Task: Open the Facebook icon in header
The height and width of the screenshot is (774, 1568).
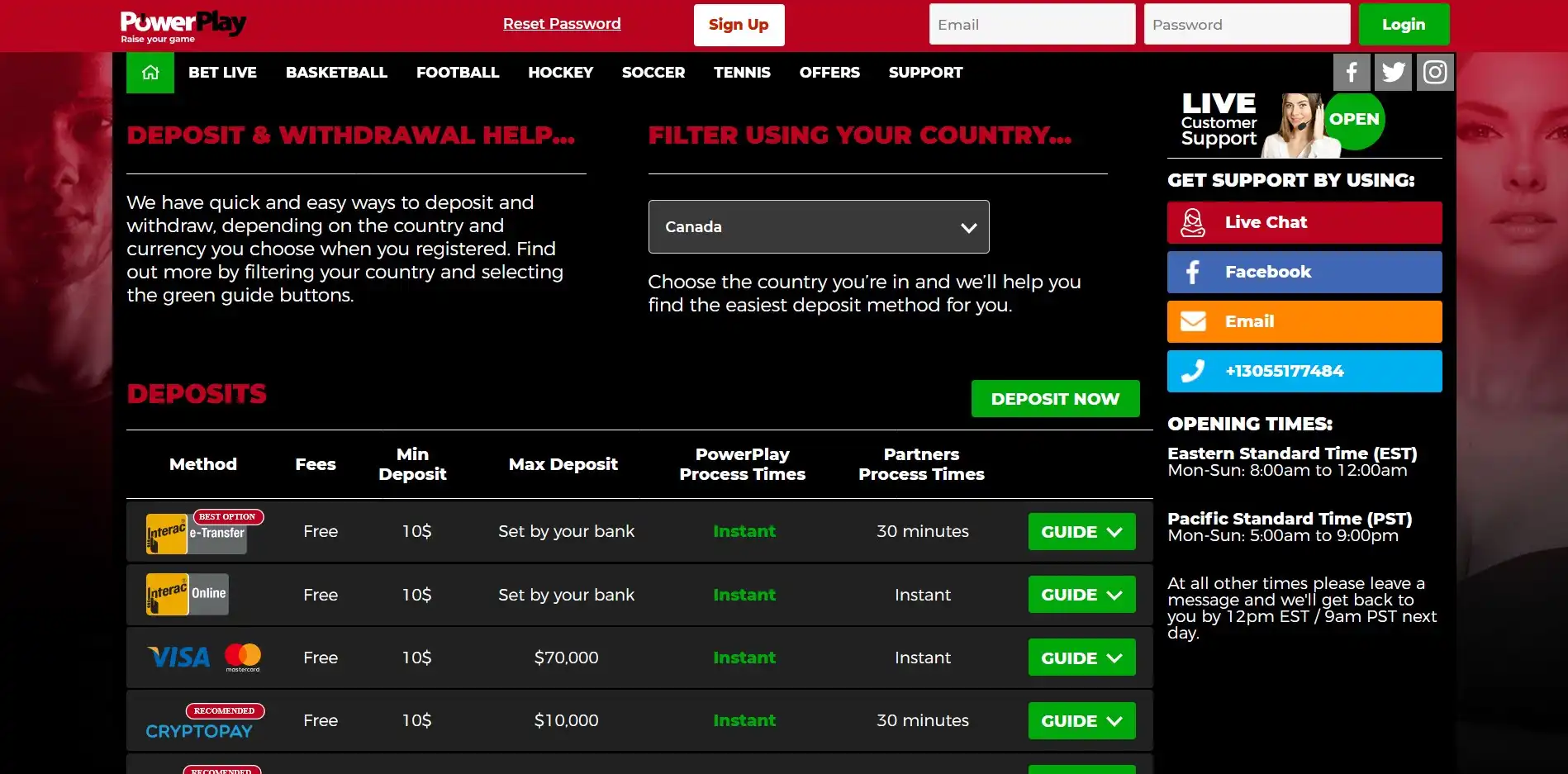Action: click(1352, 73)
